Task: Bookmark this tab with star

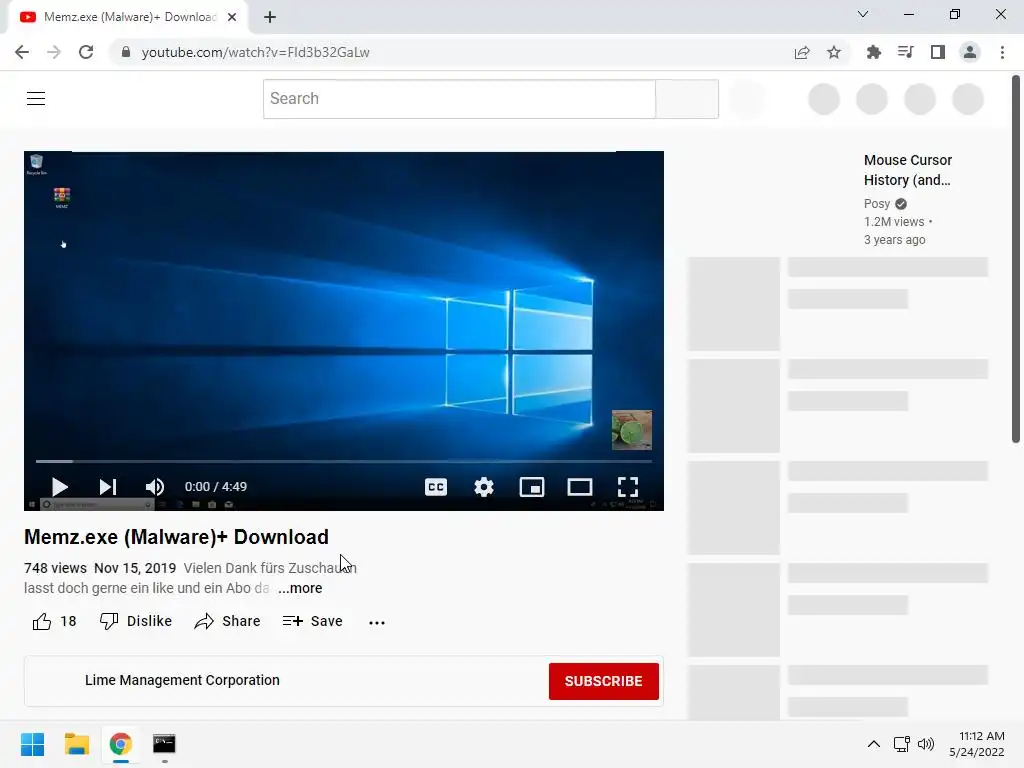Action: [x=834, y=52]
